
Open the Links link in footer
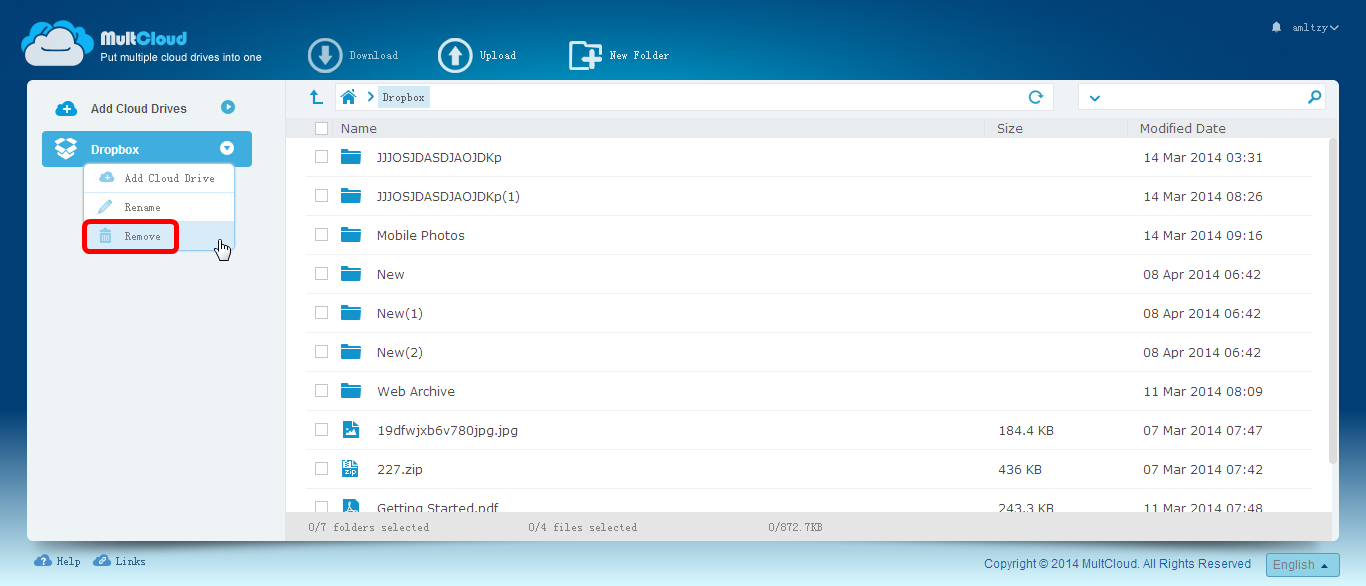(x=130, y=562)
